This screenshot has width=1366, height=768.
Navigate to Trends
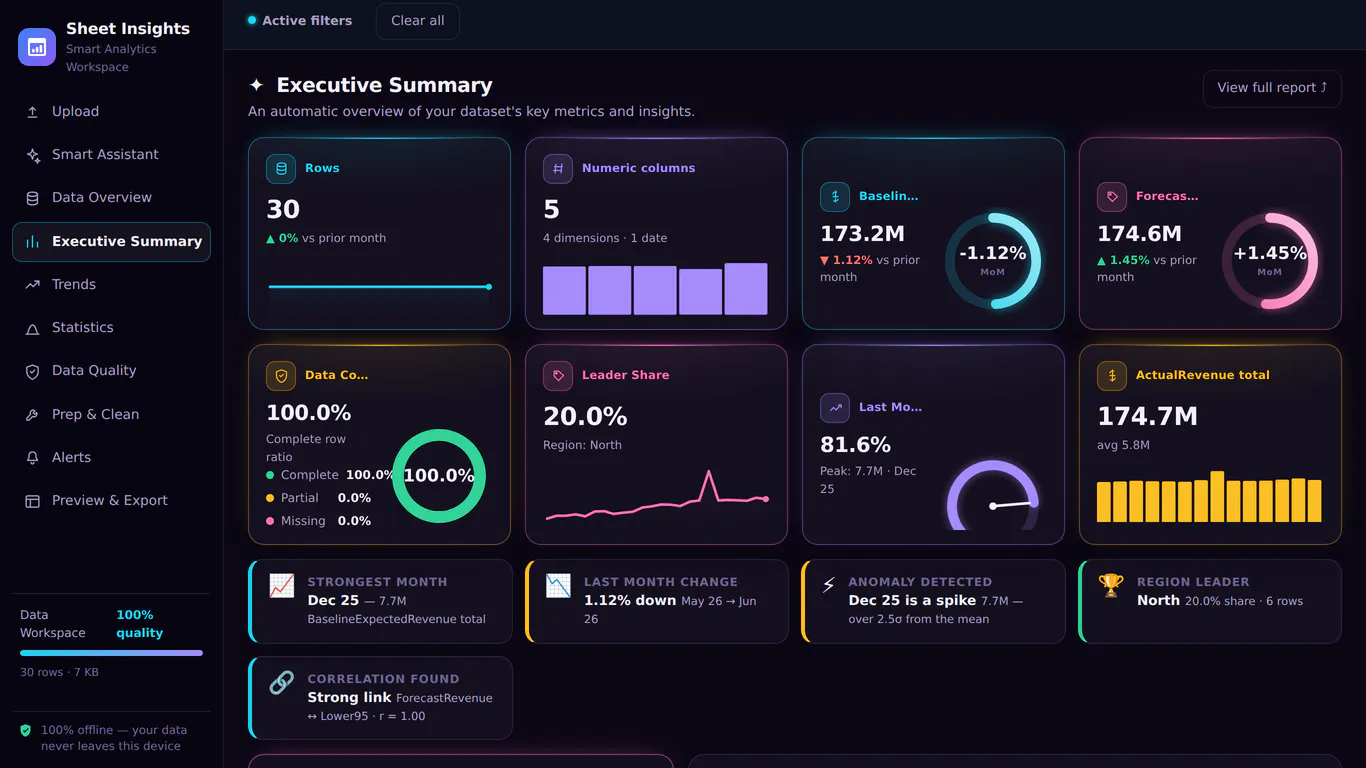click(111, 285)
